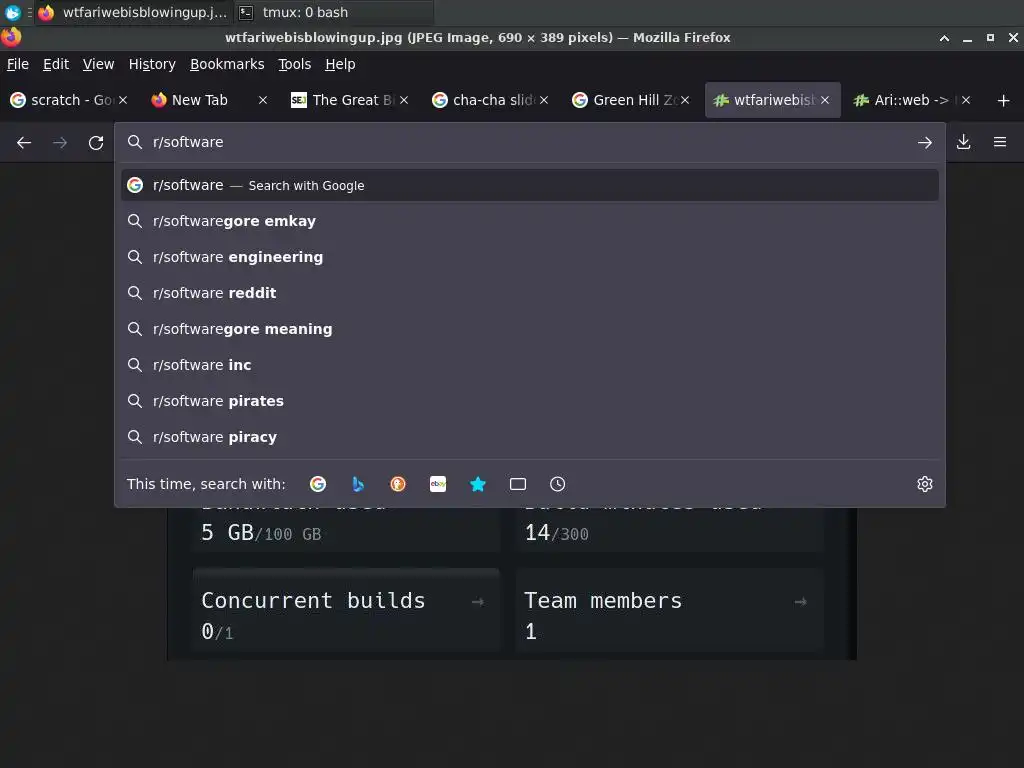Select suggestion r/software engineering
The image size is (1024, 768).
coord(530,257)
